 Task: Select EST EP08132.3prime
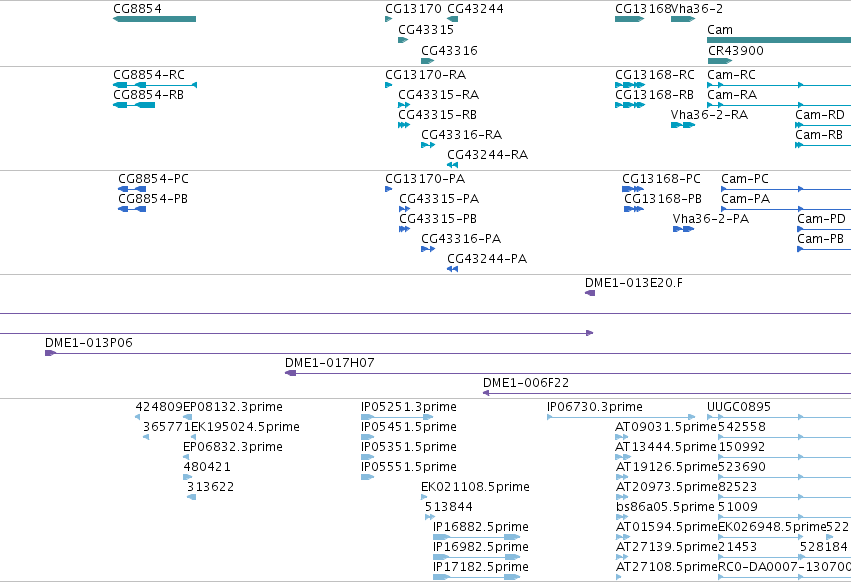pos(233,407)
